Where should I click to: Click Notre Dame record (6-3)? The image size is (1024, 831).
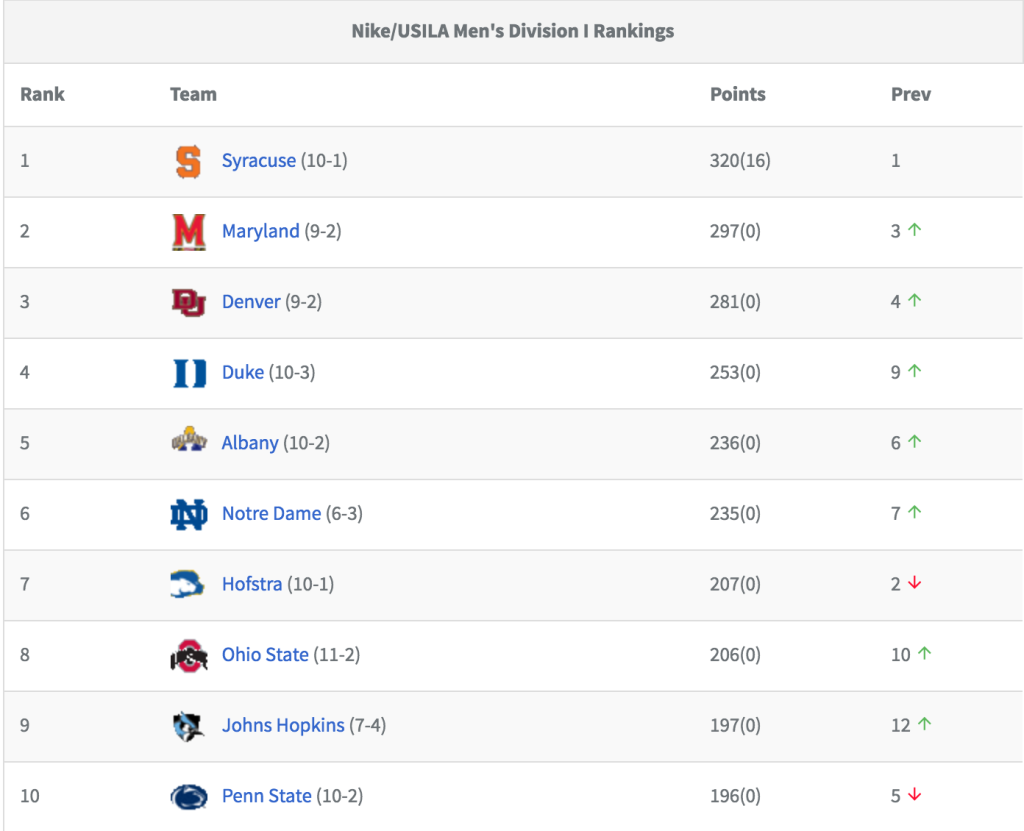tap(344, 513)
